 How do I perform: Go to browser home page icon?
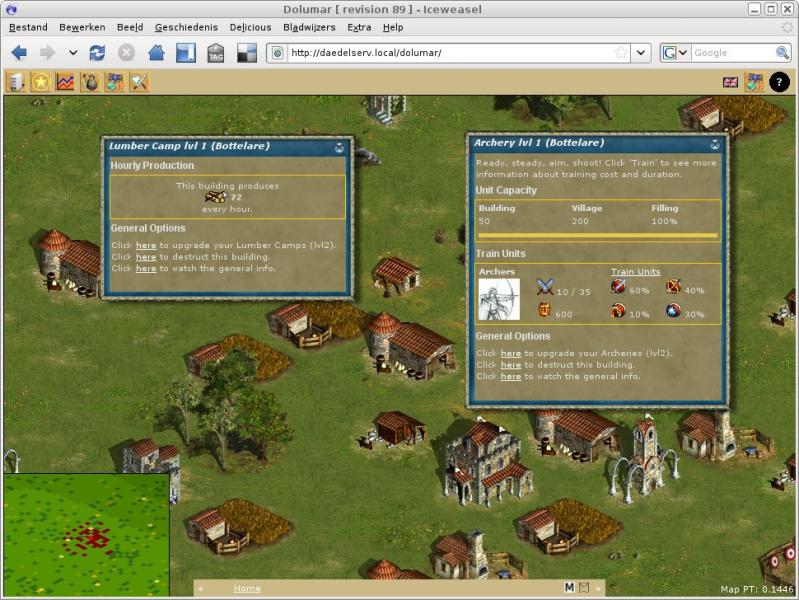click(x=156, y=53)
